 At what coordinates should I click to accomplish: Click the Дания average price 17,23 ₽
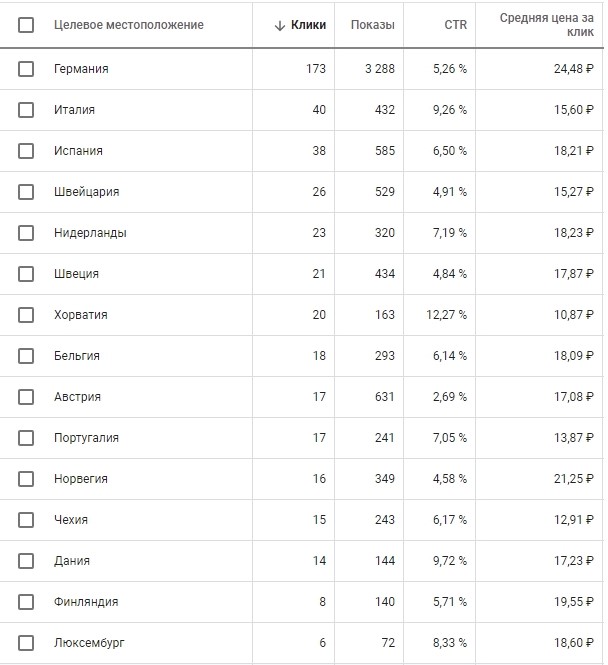[574, 561]
